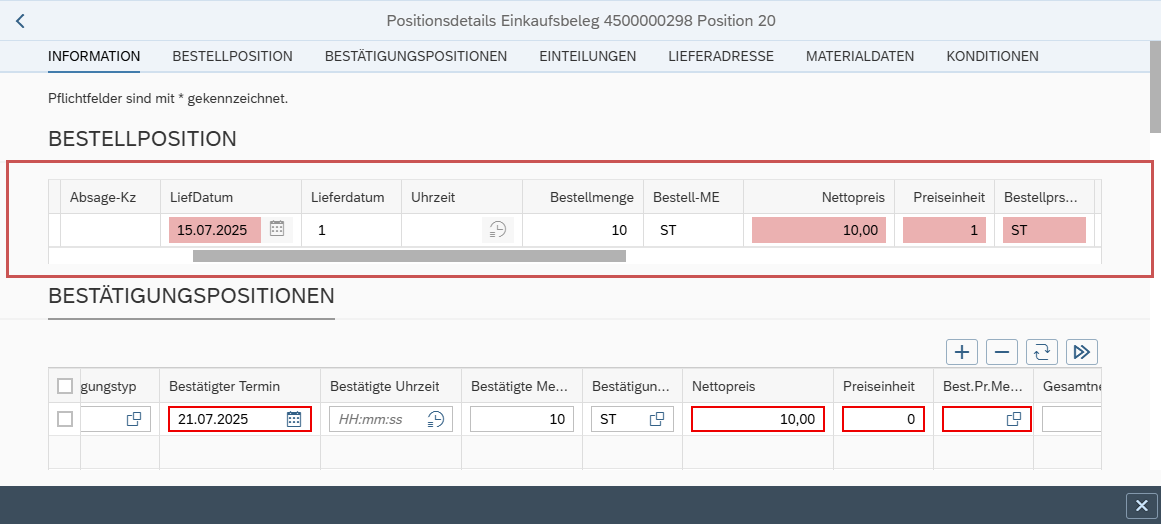Open the LIEFERADRESSE tab
This screenshot has width=1161, height=524.
[x=721, y=56]
